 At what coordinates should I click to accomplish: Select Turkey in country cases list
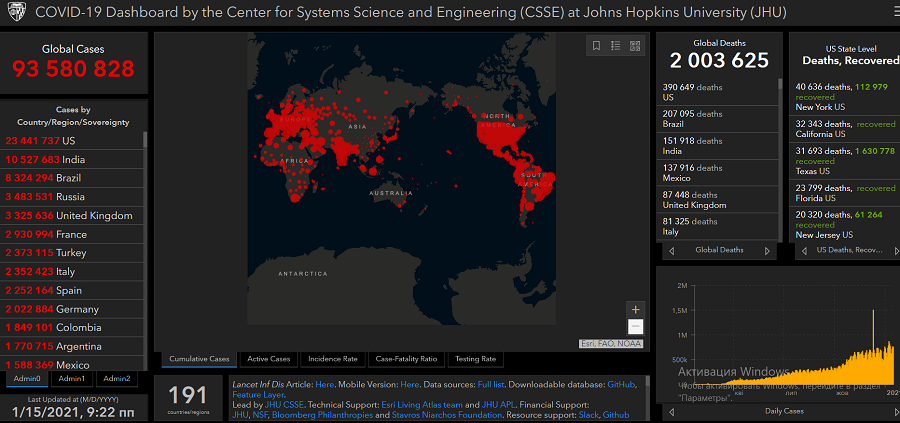point(72,253)
